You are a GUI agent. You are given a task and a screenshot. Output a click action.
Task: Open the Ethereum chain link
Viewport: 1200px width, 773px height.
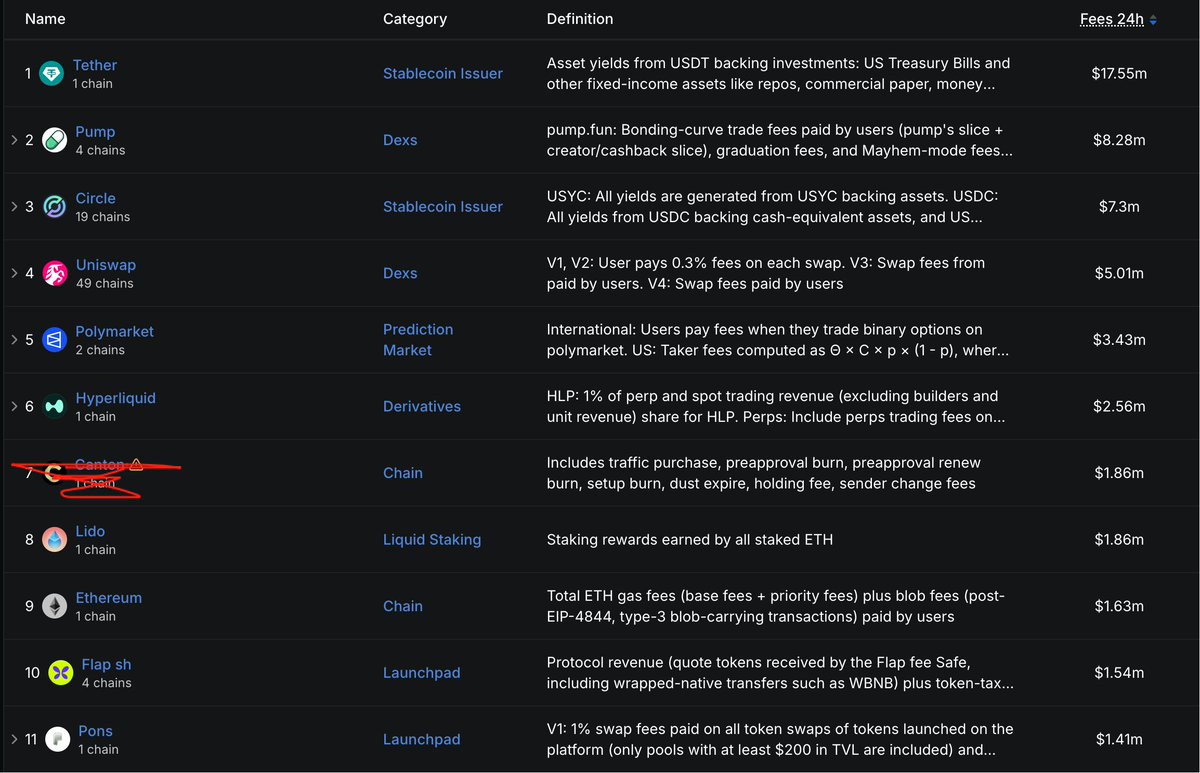[x=109, y=598]
